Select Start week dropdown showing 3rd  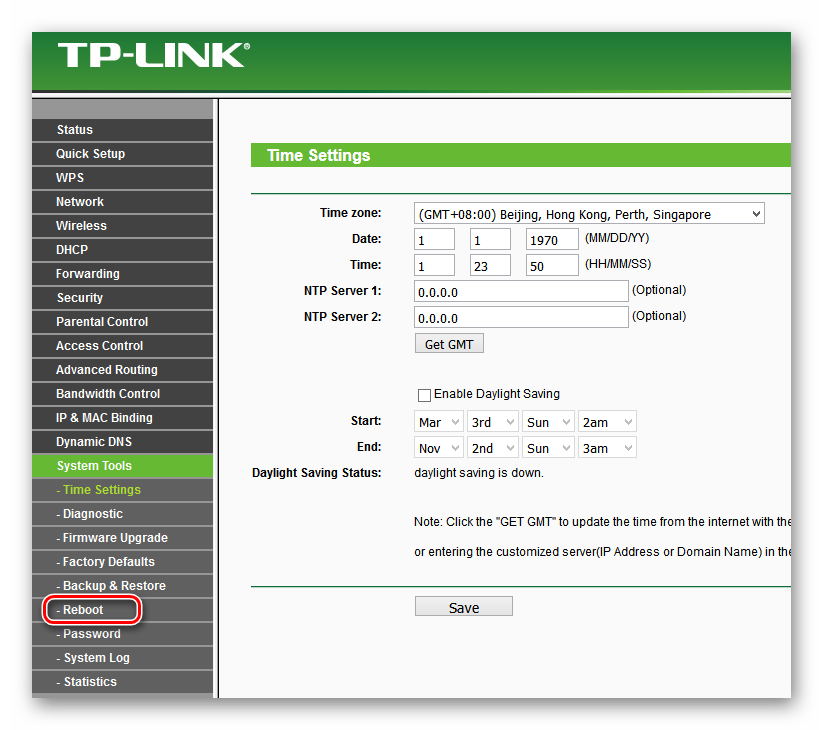494,422
